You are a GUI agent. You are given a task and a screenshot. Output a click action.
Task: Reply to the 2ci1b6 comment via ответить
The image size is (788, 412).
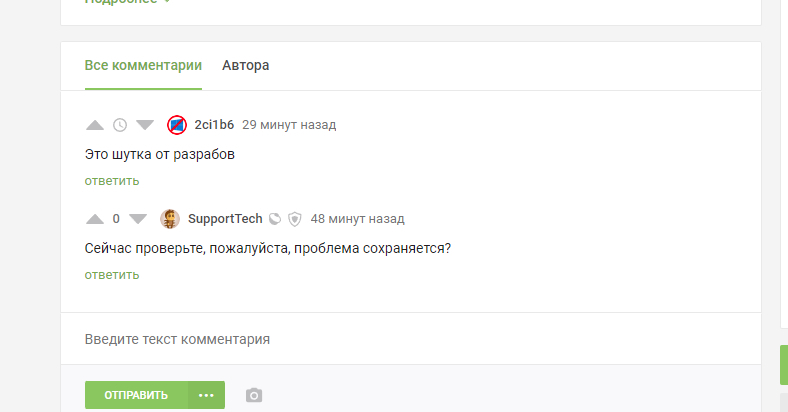(112, 181)
